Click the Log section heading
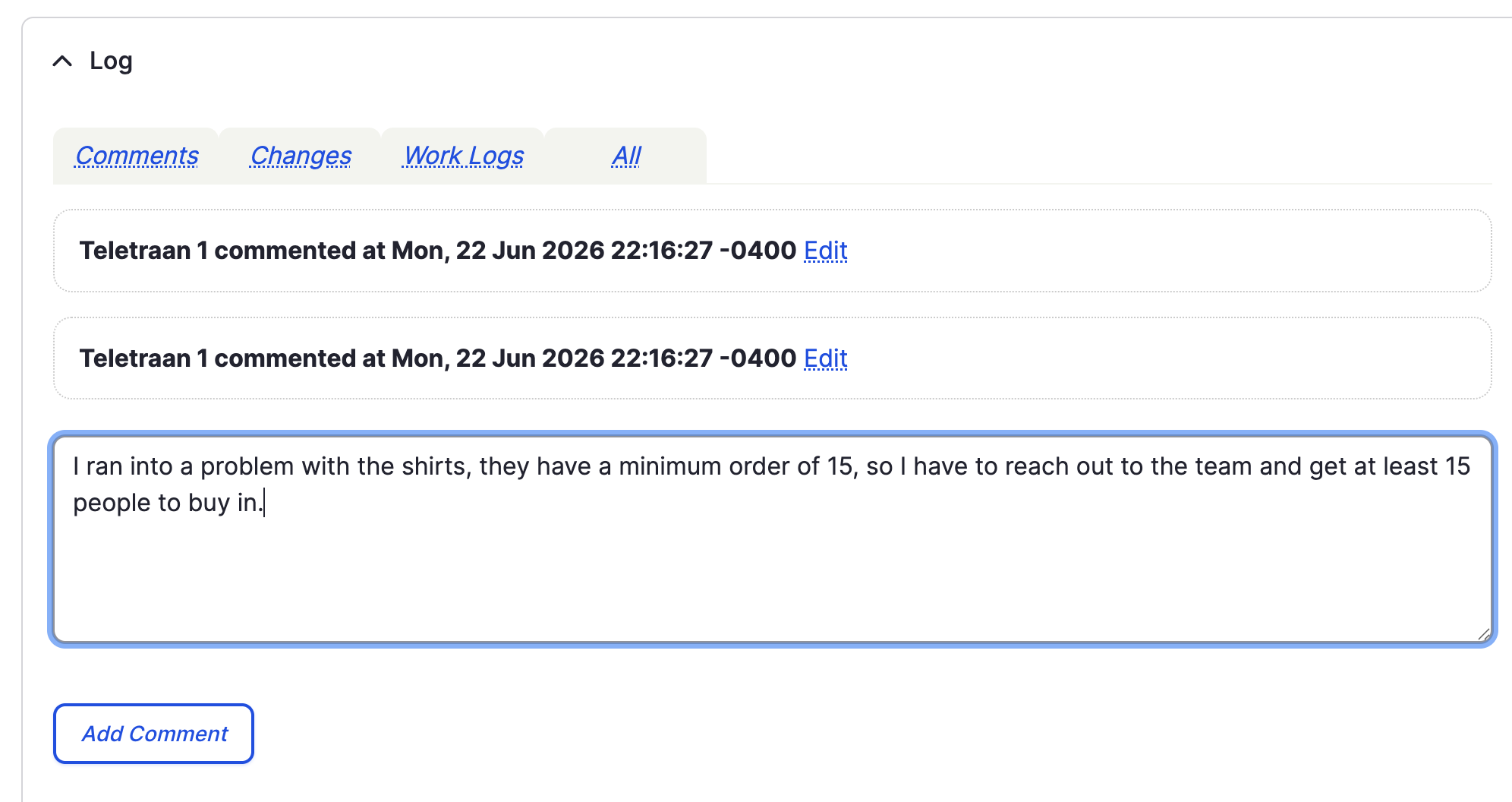 click(111, 61)
